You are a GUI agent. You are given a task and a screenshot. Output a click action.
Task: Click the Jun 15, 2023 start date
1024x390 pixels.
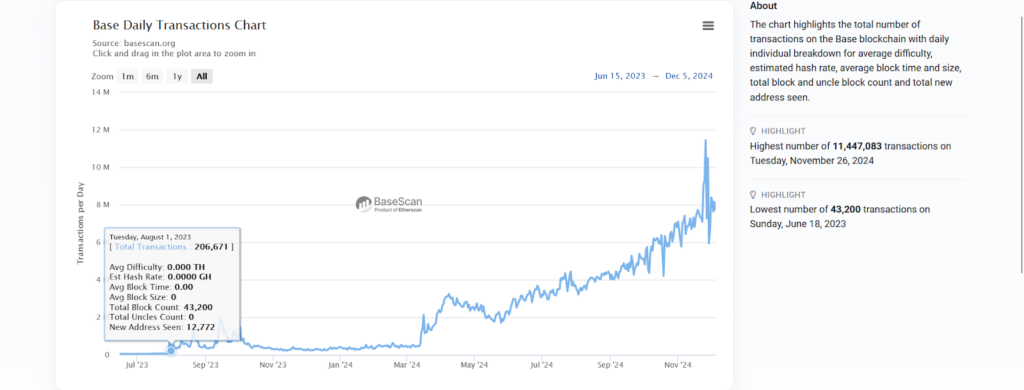pyautogui.click(x=620, y=76)
